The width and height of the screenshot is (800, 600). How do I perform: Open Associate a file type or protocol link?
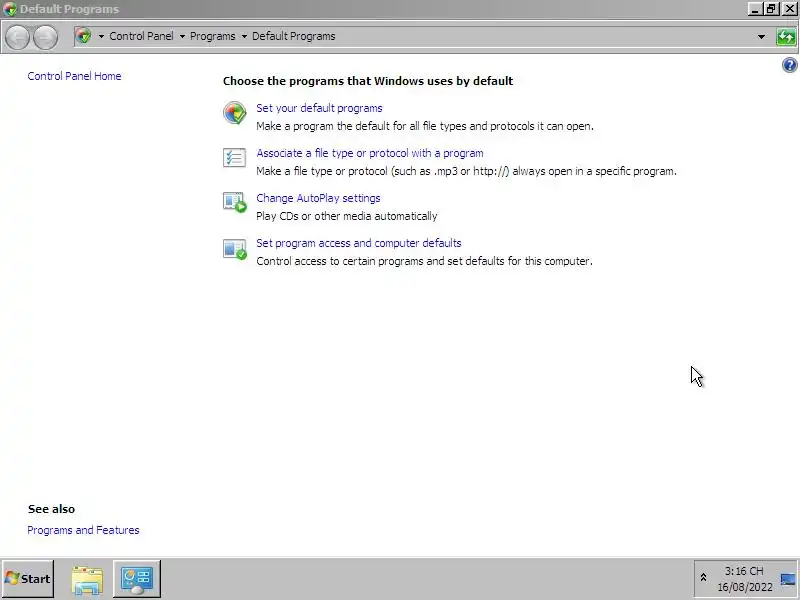tap(370, 153)
